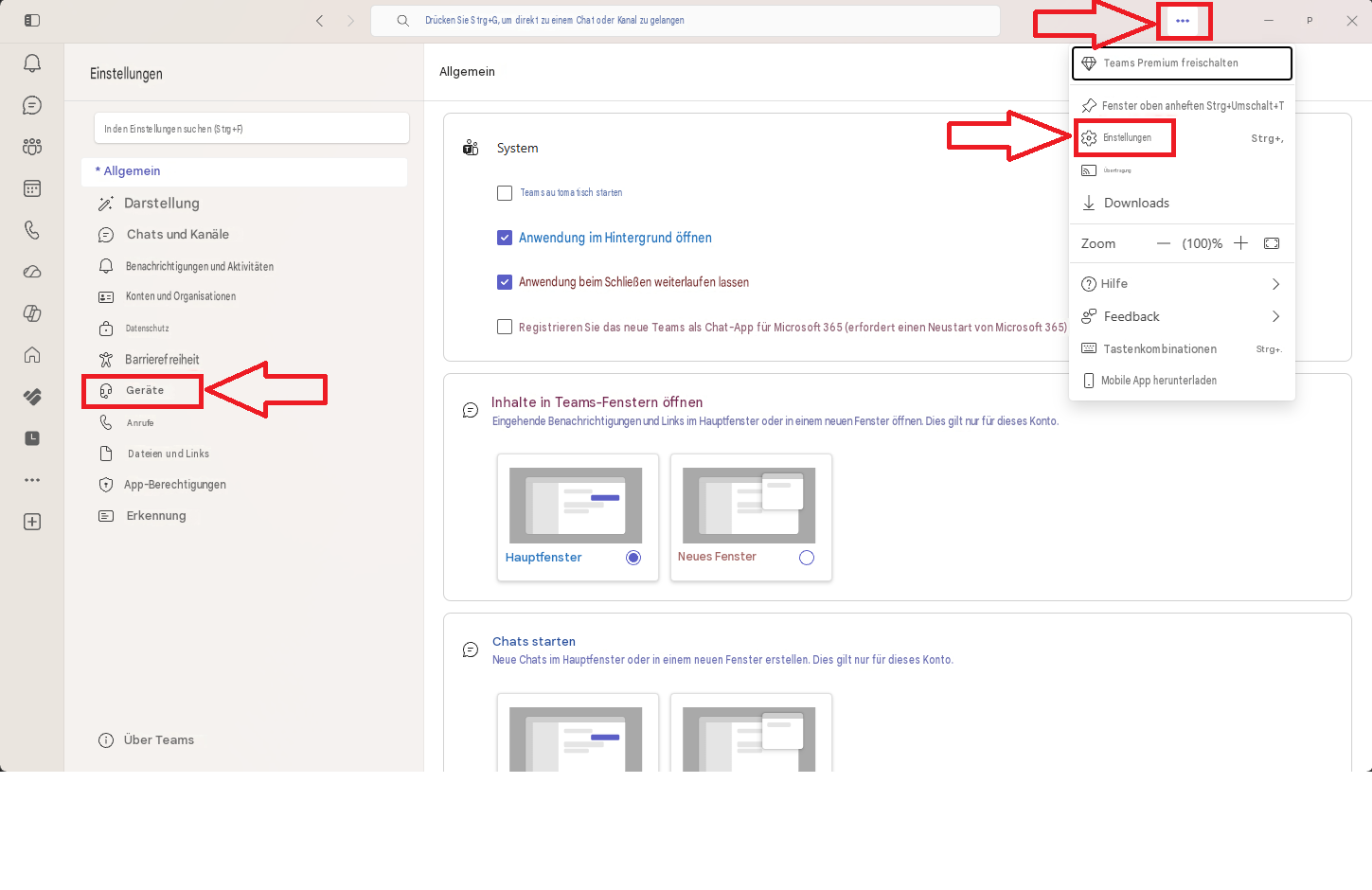This screenshot has width=1372, height=890.
Task: Open Calls phone icon in the left rail
Action: (32, 230)
